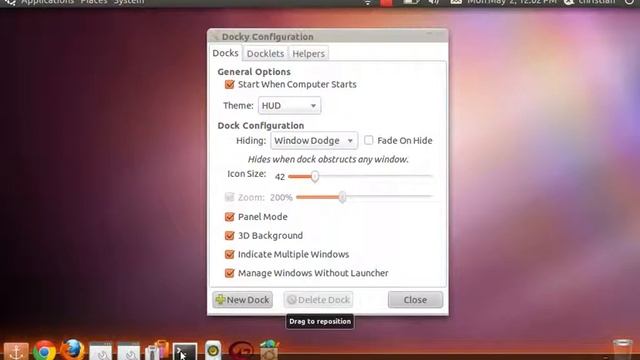Click the Drag to reposition tooltip
Screen dimensions: 640x360
[x=320, y=321]
